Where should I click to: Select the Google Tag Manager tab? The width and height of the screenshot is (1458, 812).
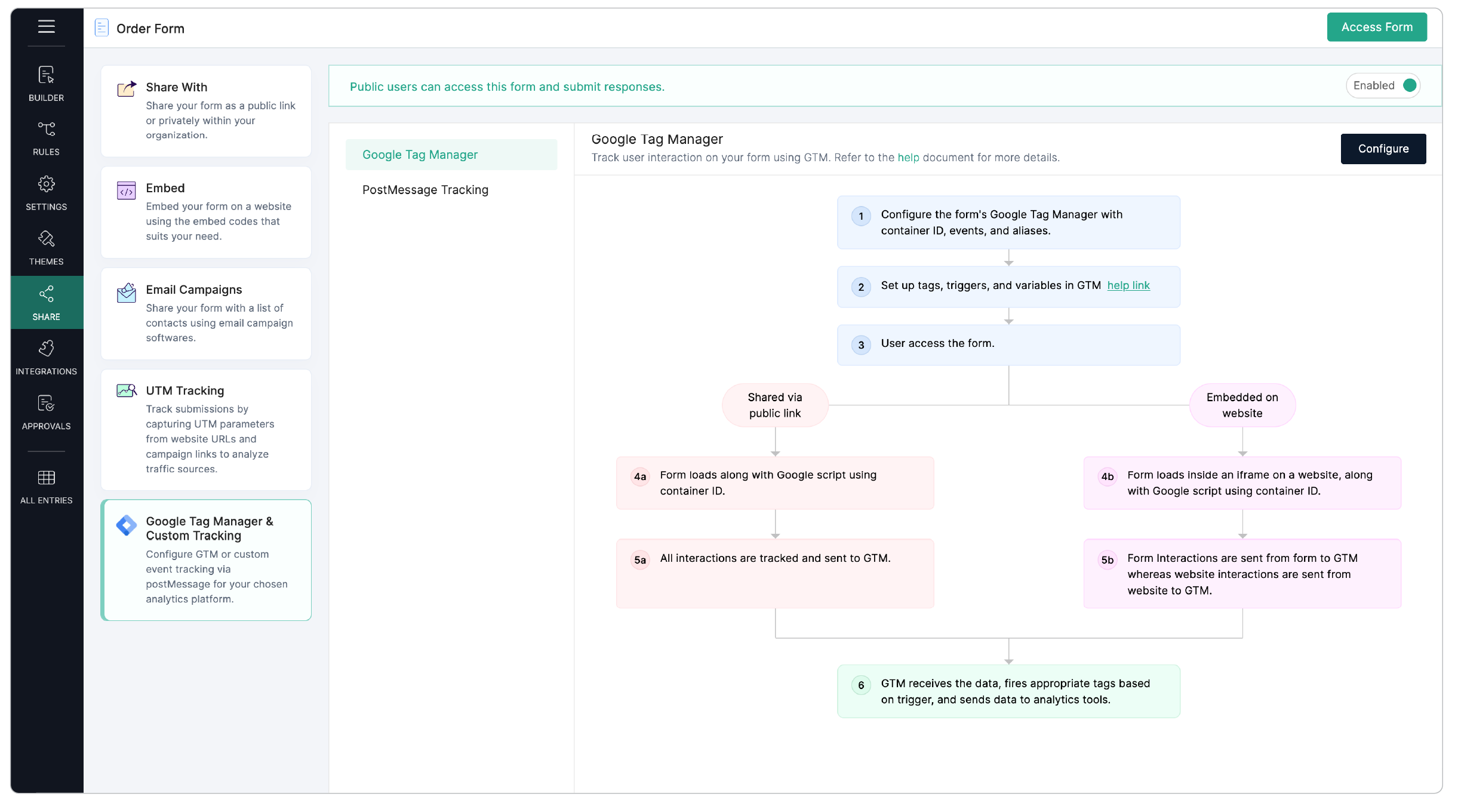tap(420, 154)
